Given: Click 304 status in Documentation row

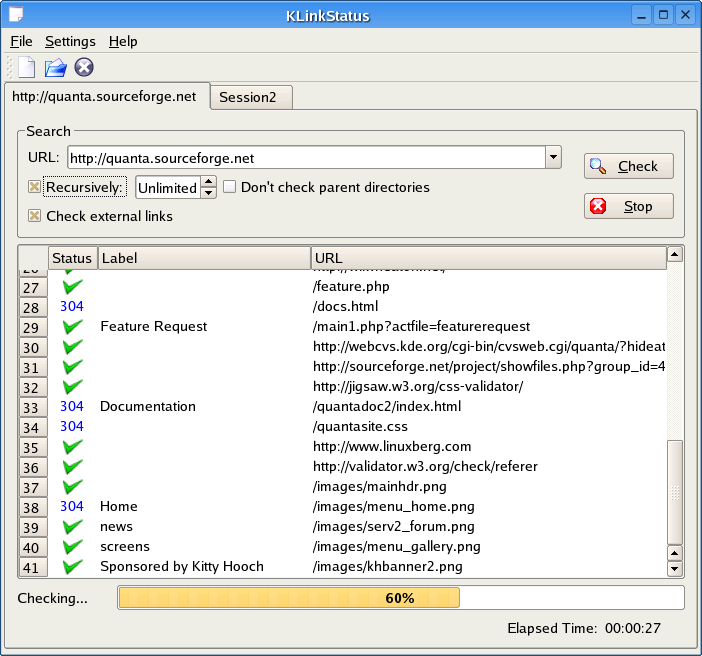Looking at the screenshot, I should tap(72, 406).
